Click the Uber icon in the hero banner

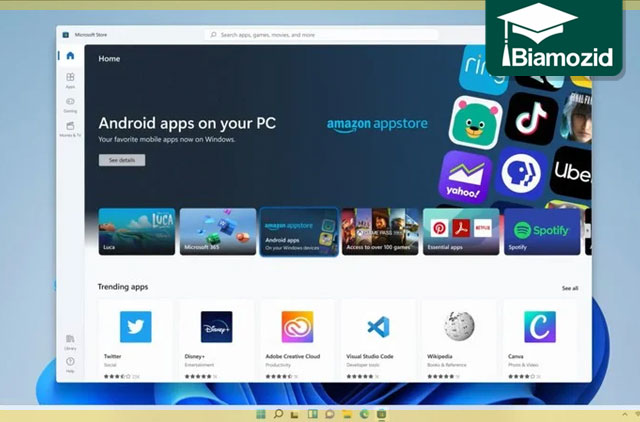tap(571, 172)
